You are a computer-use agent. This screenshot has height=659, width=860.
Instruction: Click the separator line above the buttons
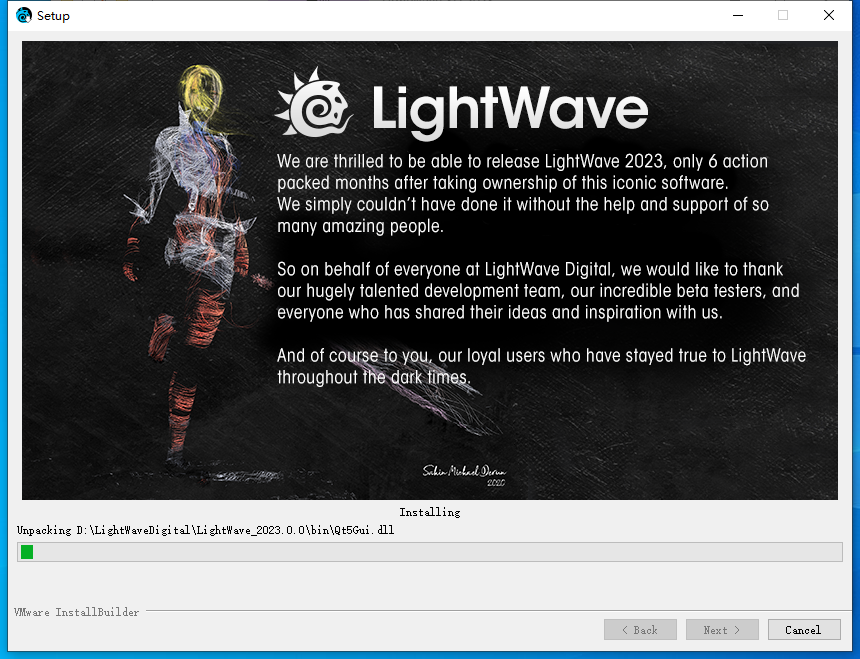click(450, 610)
